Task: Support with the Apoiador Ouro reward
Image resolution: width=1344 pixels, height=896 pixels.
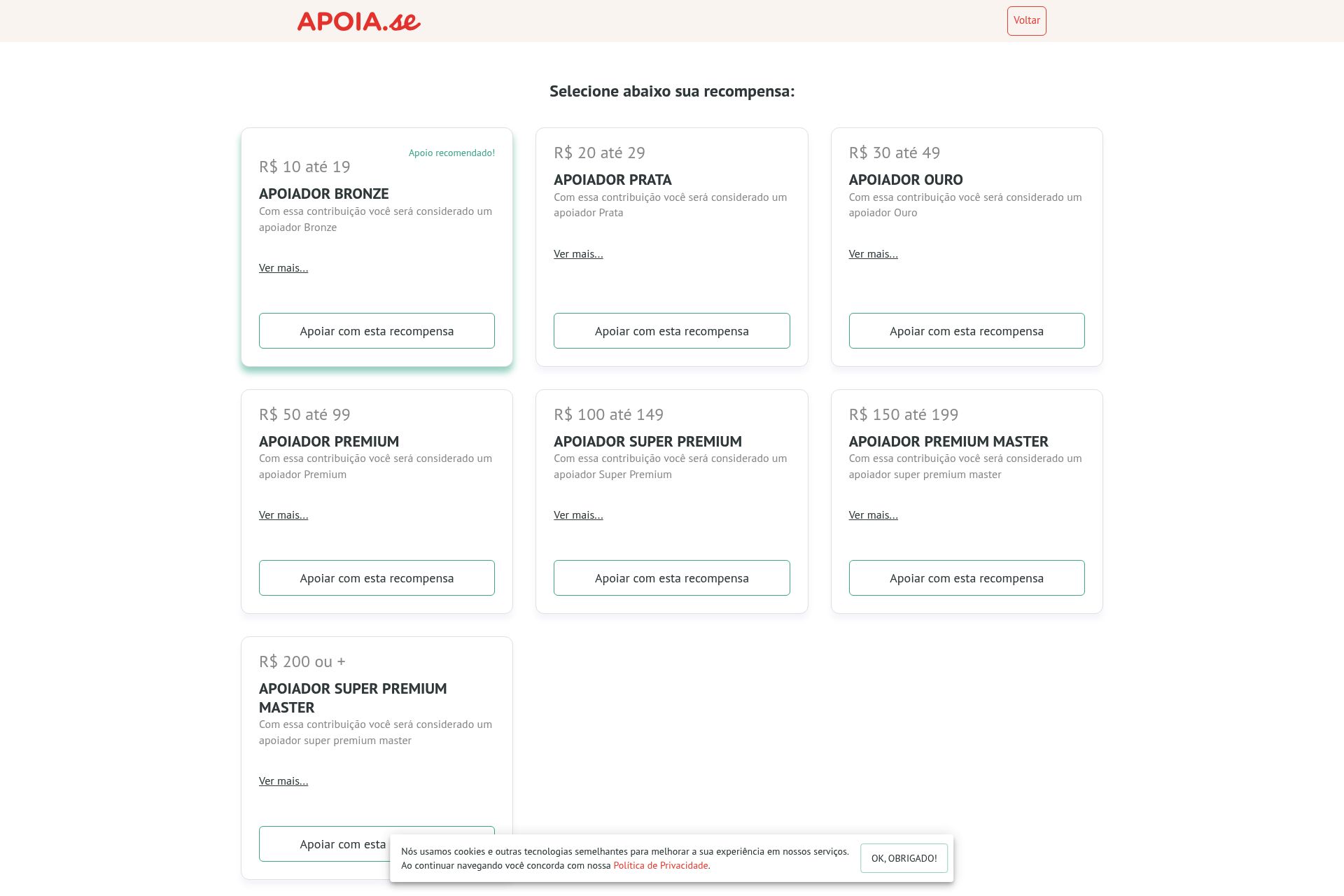Action: (967, 330)
